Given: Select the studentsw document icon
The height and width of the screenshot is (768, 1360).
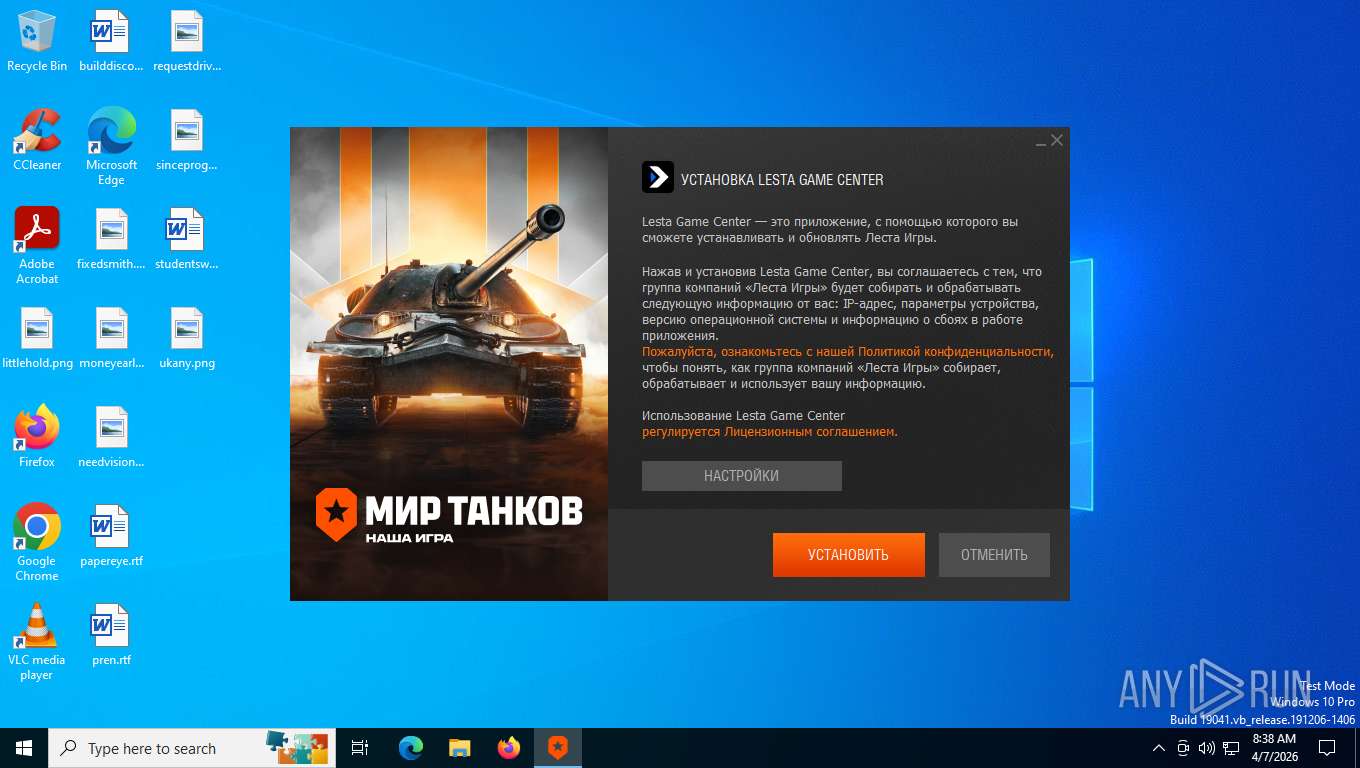Looking at the screenshot, I should click(x=187, y=240).
